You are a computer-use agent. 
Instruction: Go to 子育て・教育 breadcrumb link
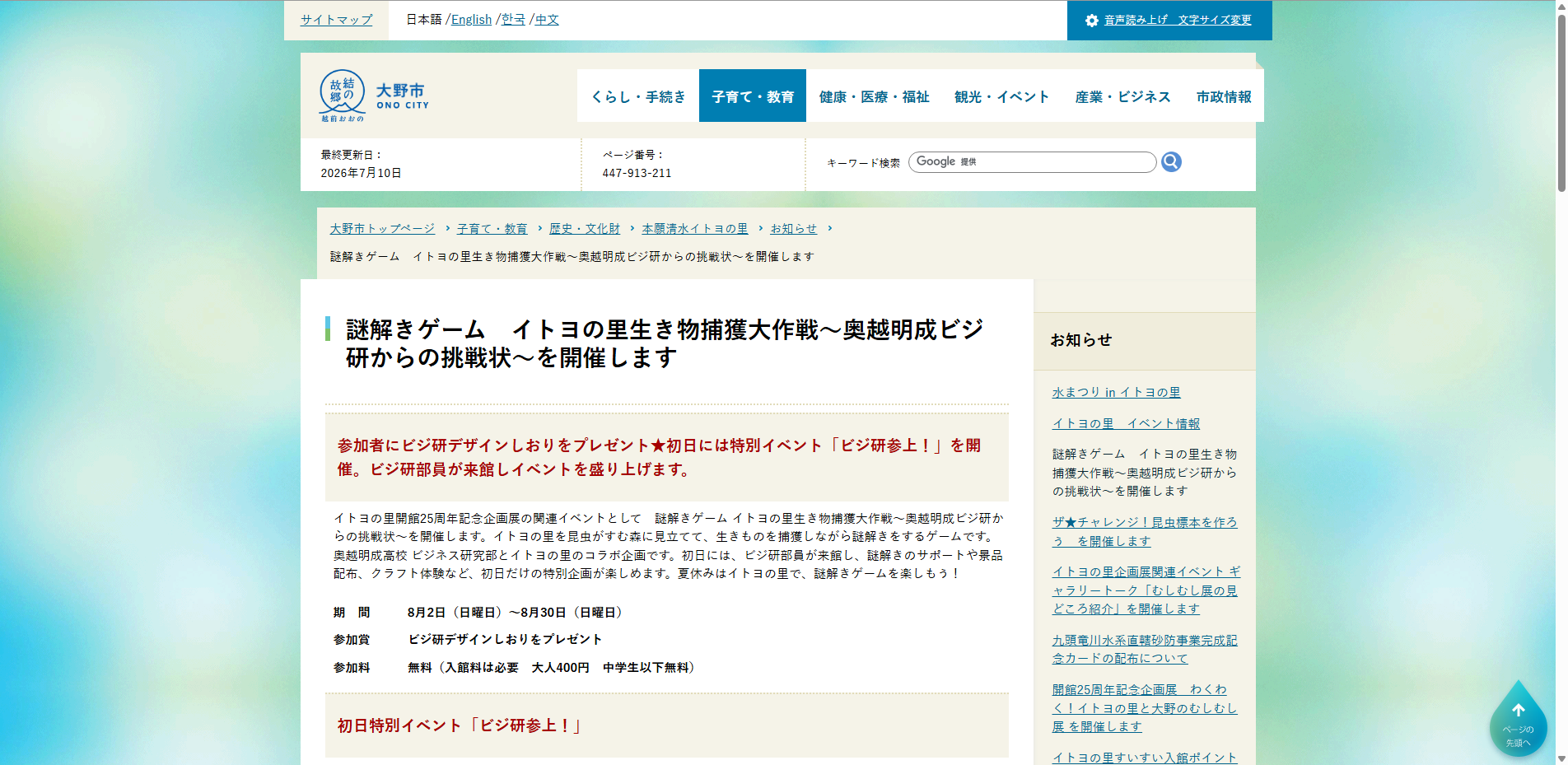click(492, 229)
